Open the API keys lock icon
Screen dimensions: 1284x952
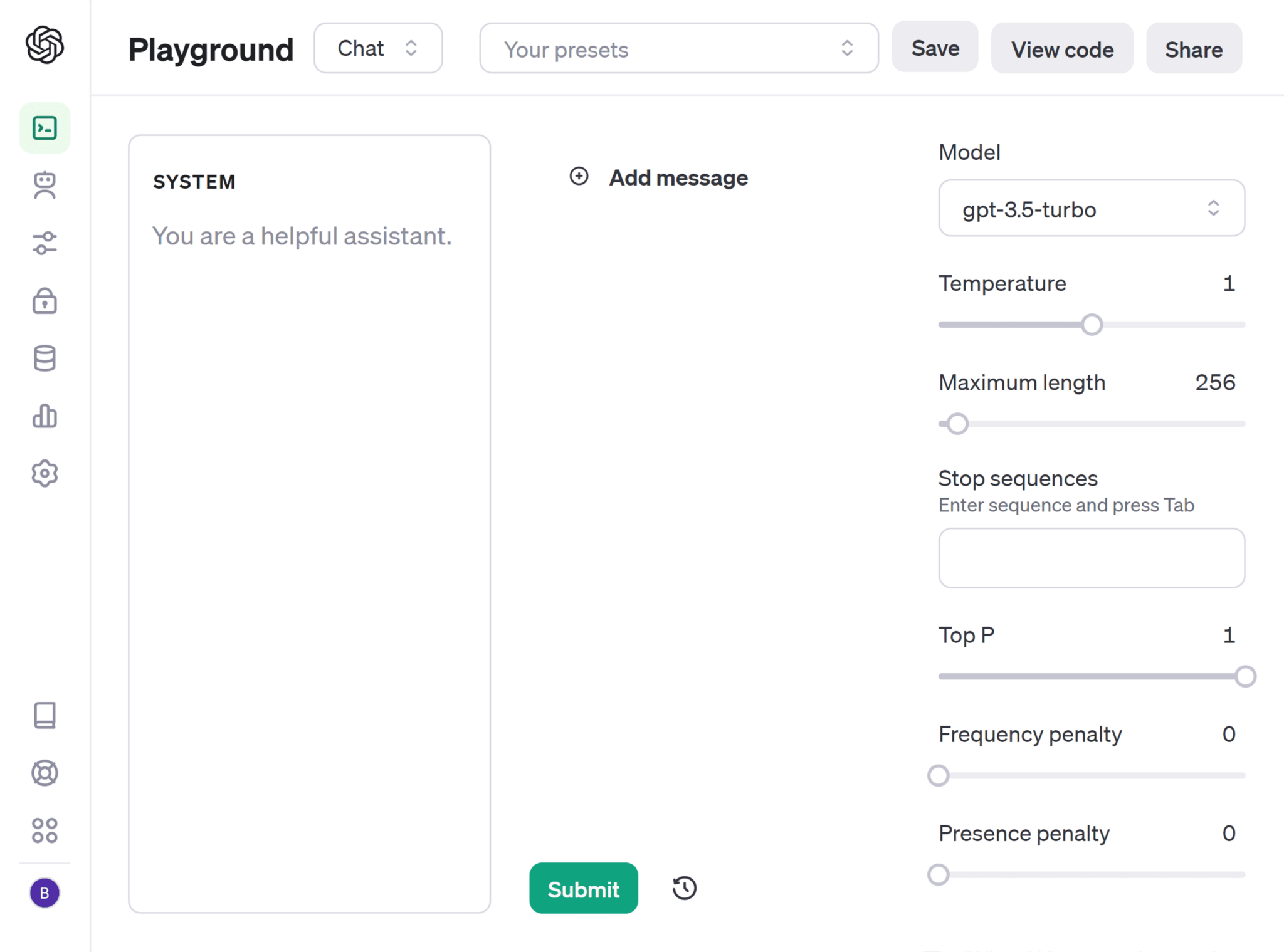pos(45,300)
